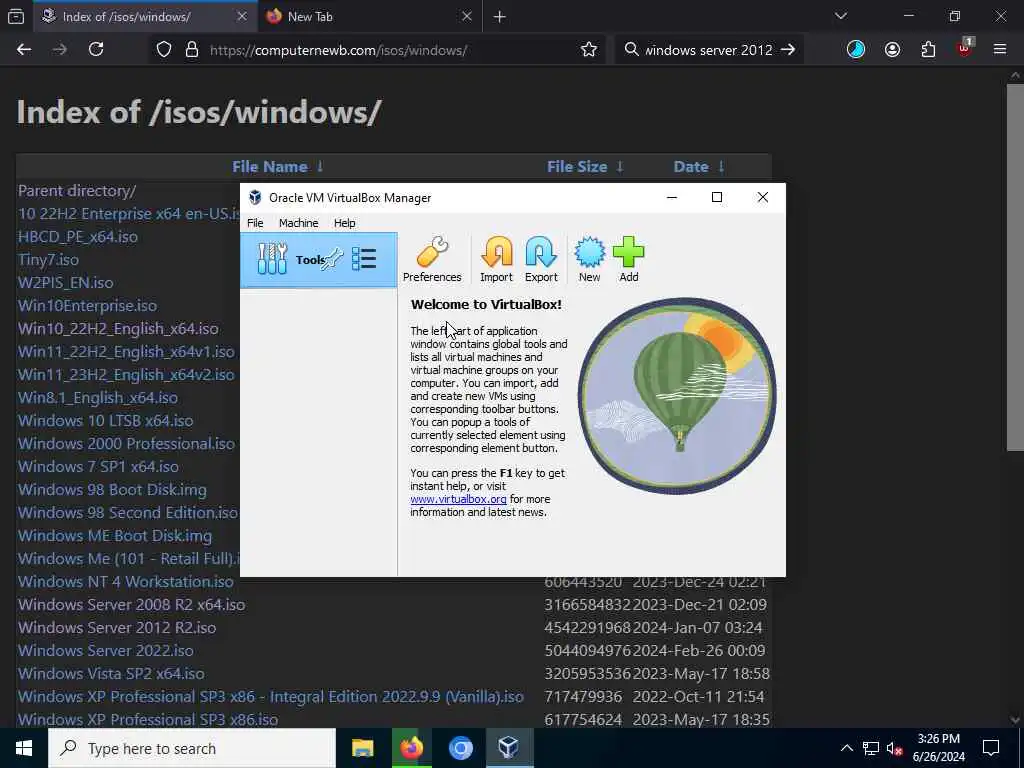The image size is (1024, 768).
Task: Open VirtualBox Preferences
Action: click(432, 260)
